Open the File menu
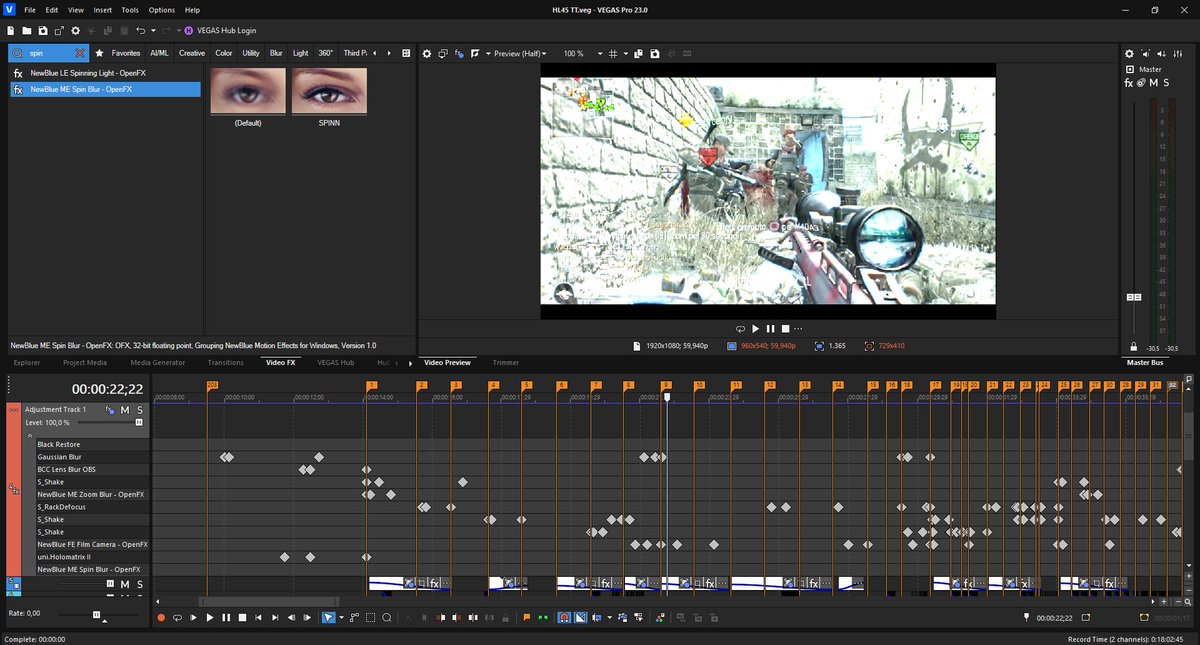Viewport: 1200px width, 645px height. (30, 9)
